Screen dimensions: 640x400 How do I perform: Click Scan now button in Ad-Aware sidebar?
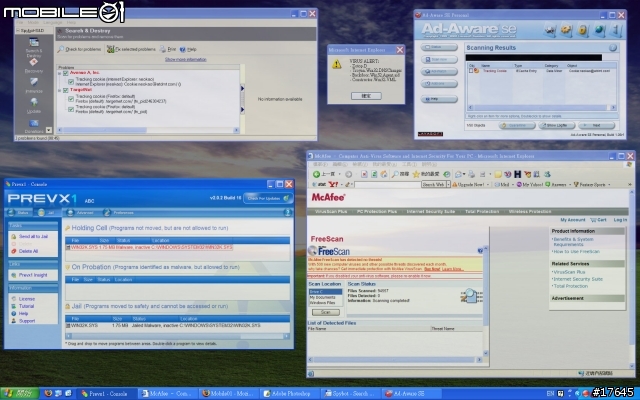click(439, 60)
